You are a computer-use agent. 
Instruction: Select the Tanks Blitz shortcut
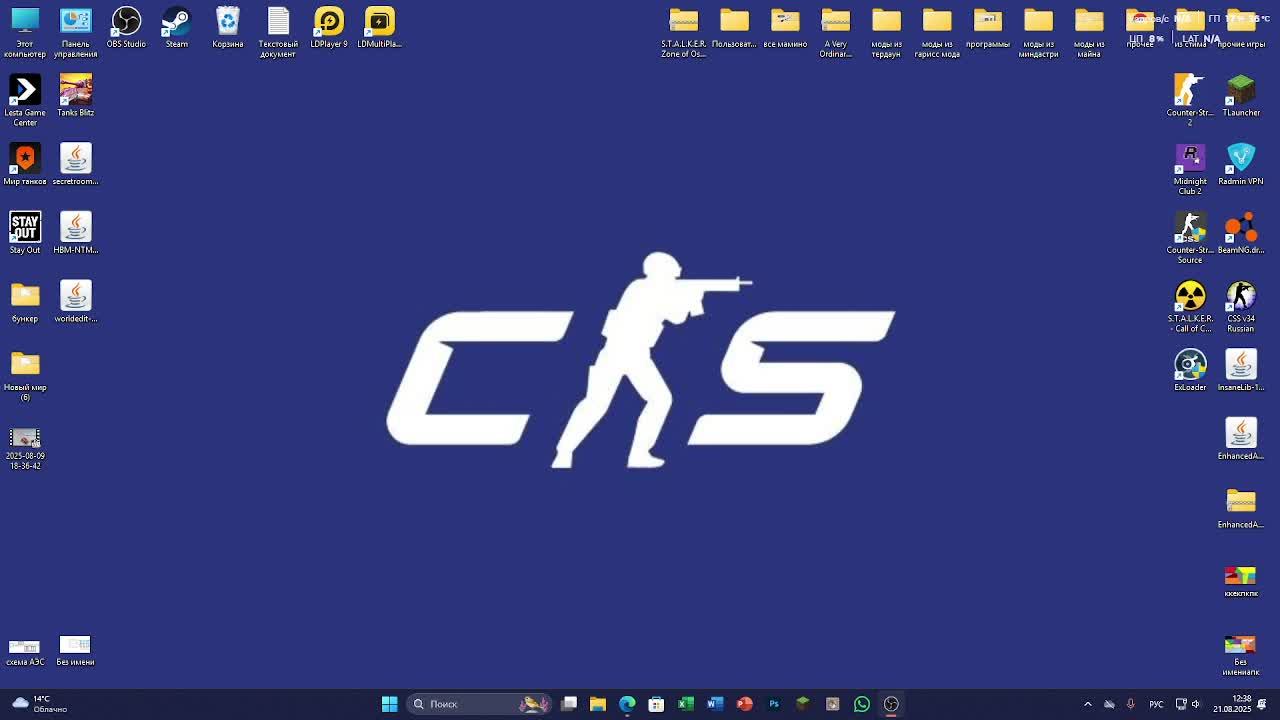click(x=76, y=95)
